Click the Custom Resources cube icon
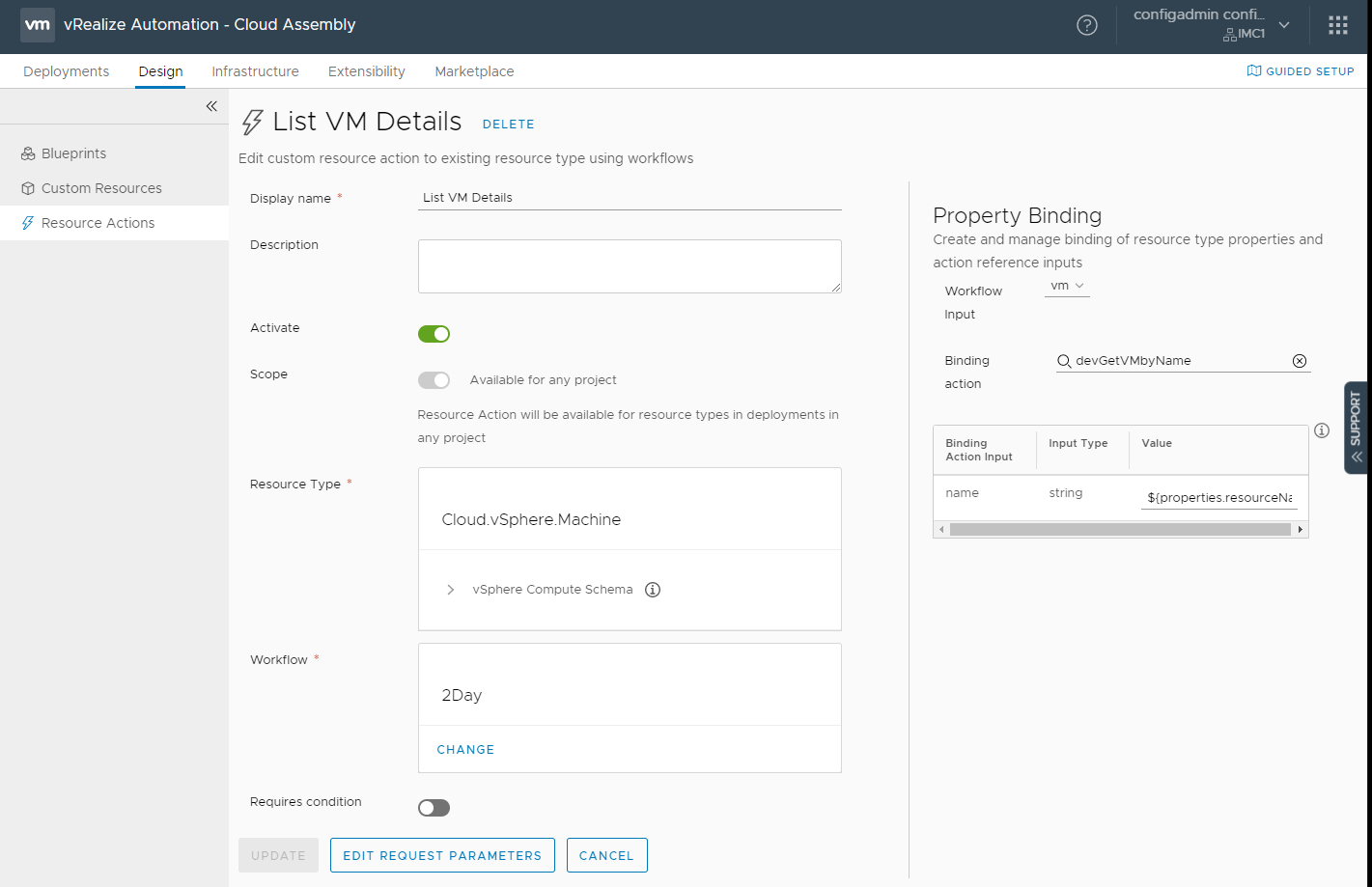 point(28,188)
